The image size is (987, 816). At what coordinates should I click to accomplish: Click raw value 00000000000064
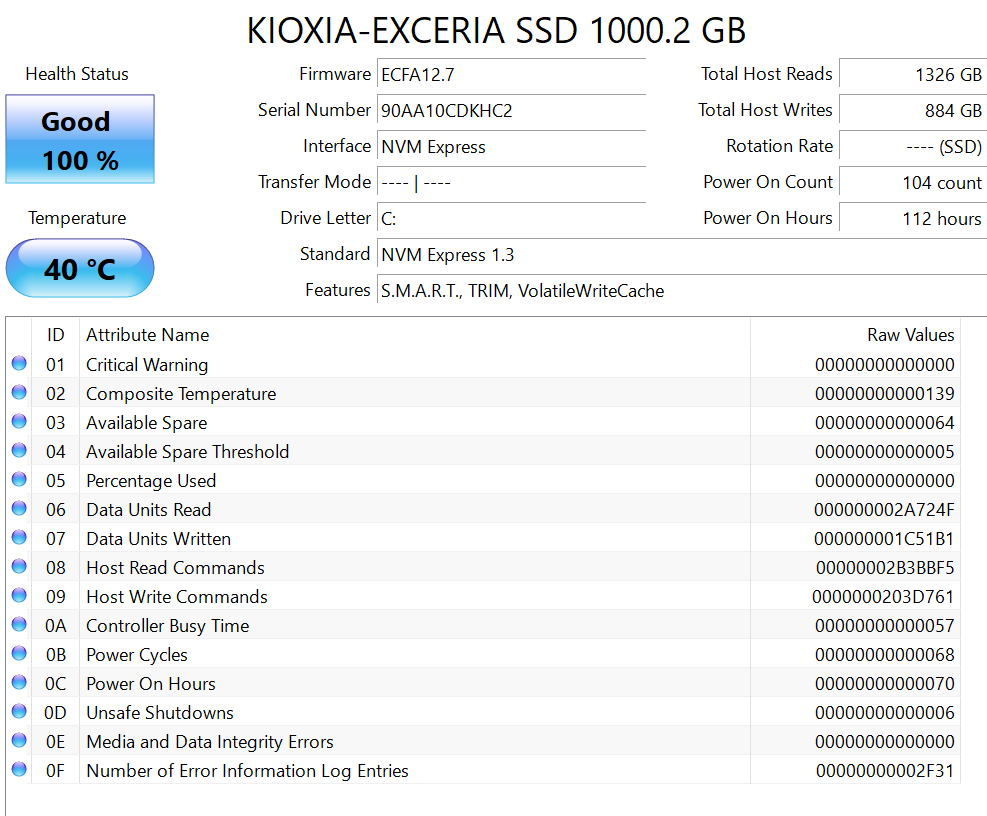[884, 422]
